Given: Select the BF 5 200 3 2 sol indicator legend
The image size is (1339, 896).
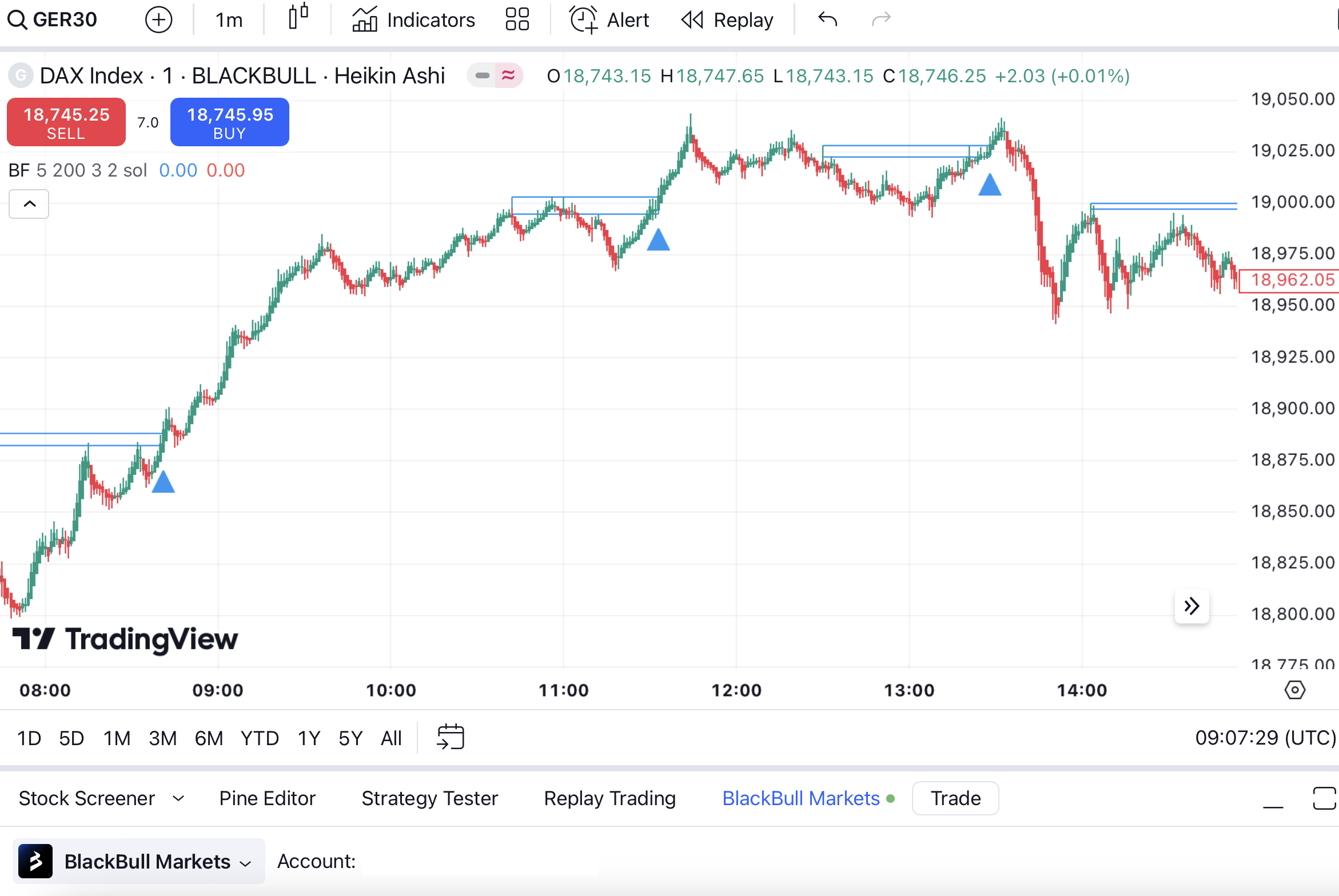Looking at the screenshot, I should tap(78, 170).
